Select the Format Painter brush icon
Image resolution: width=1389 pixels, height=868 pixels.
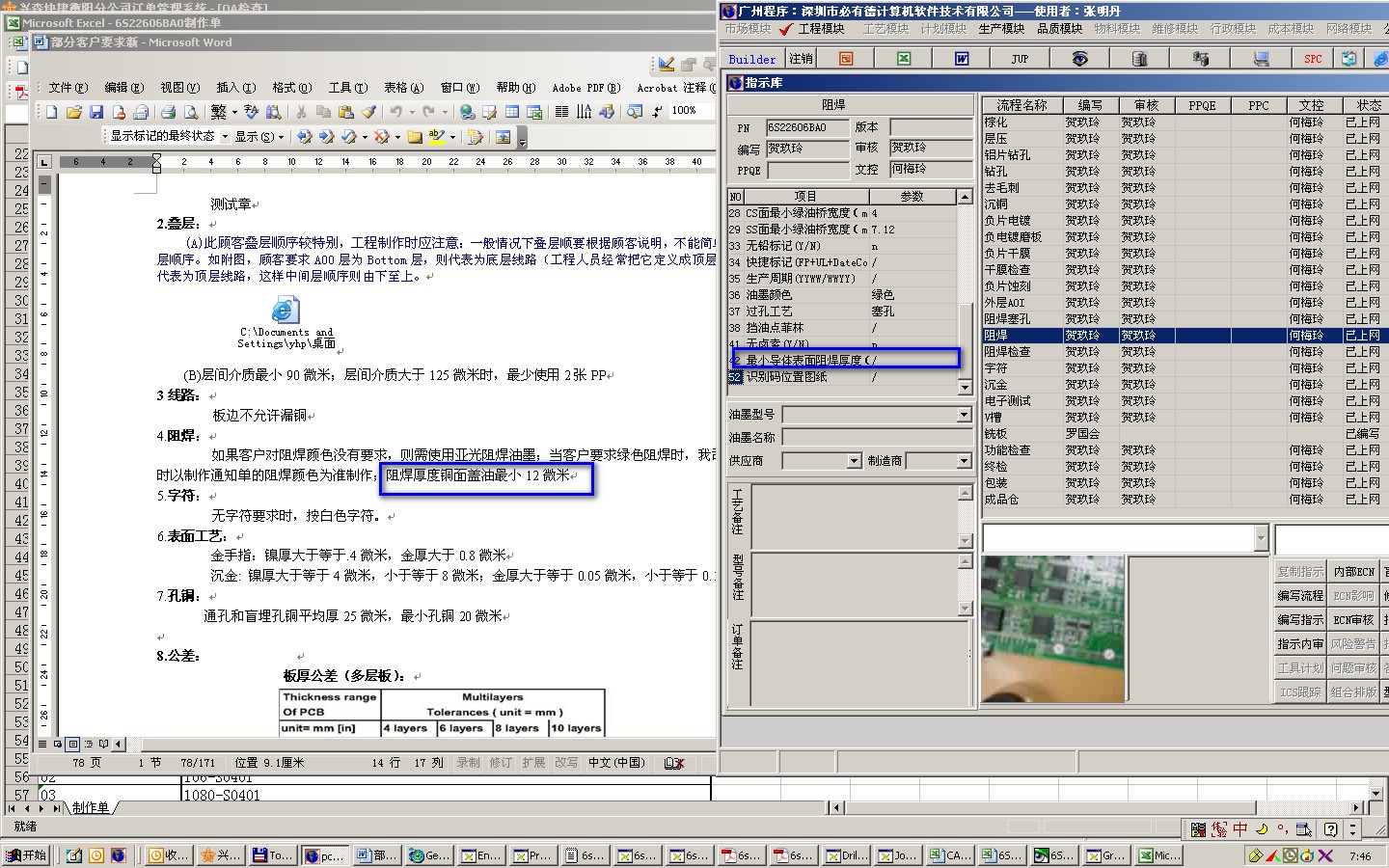[x=368, y=112]
